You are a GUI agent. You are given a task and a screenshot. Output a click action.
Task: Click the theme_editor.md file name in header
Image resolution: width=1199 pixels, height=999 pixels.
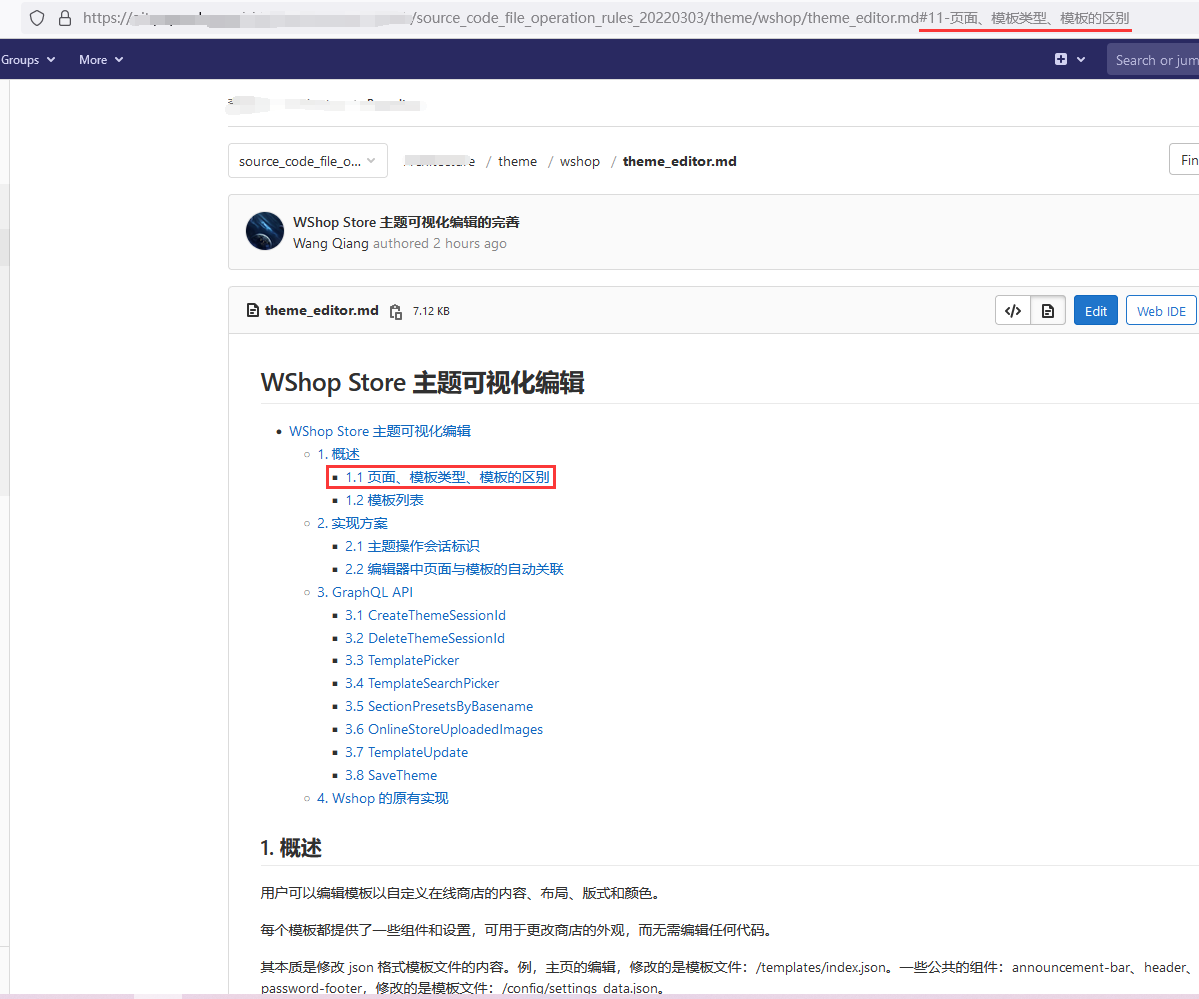pos(321,311)
